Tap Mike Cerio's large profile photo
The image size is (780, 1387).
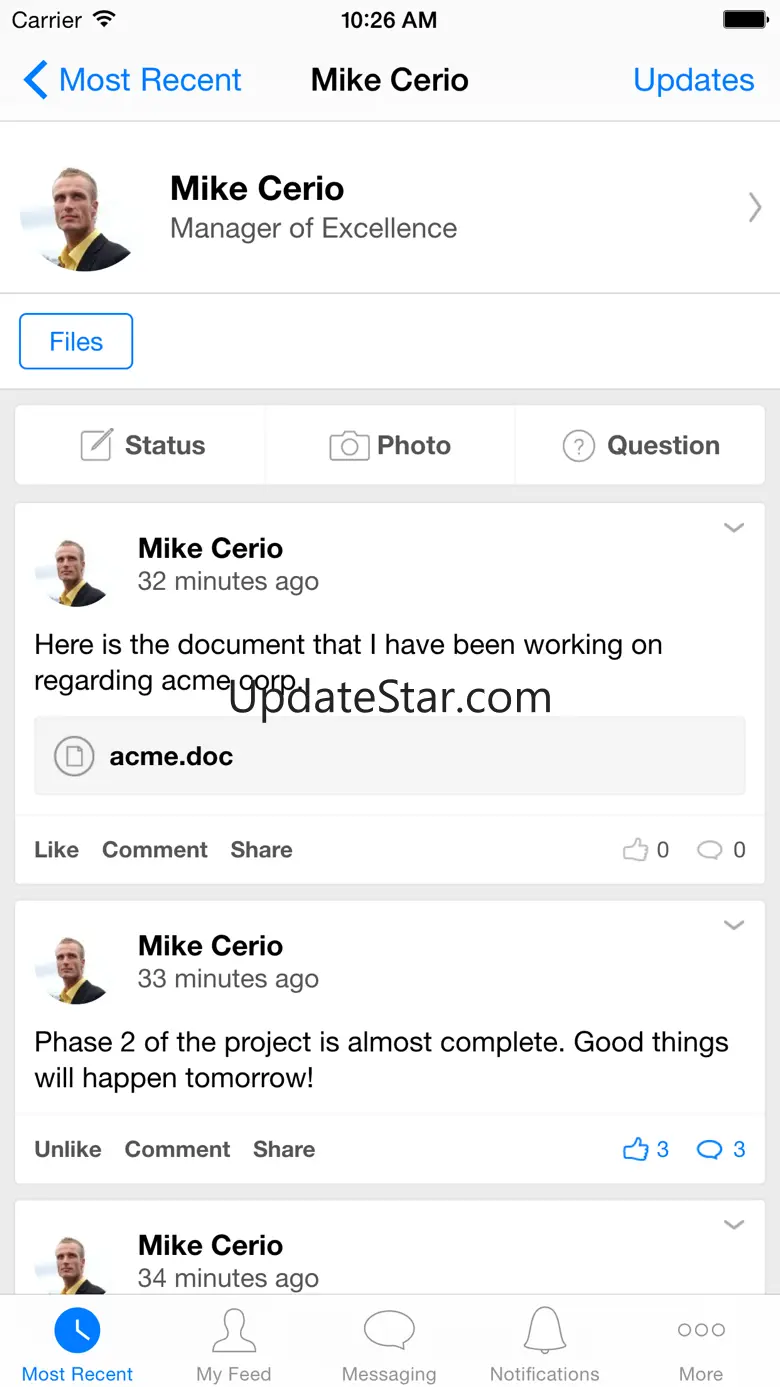[78, 218]
